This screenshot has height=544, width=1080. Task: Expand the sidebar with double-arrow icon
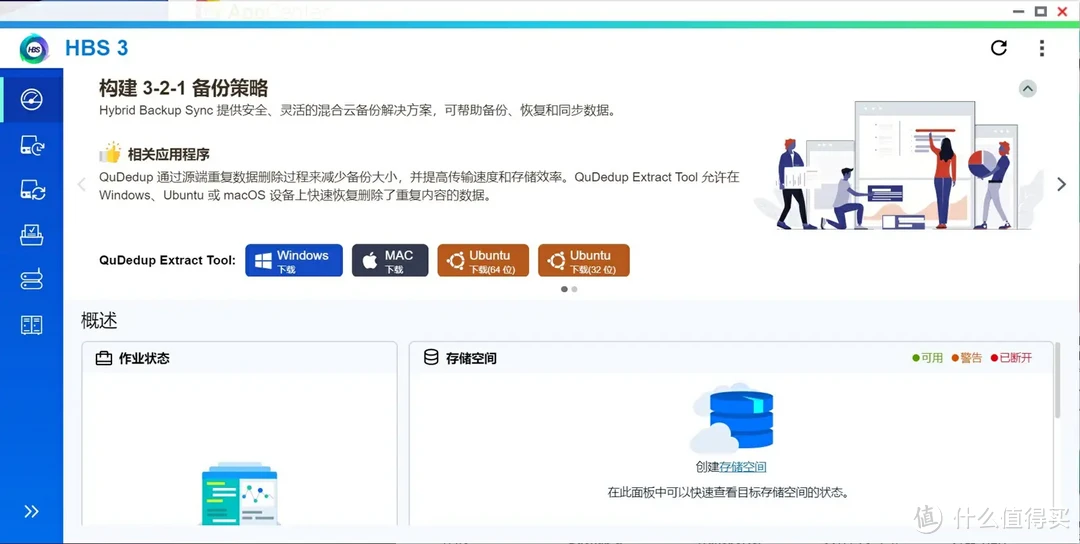click(x=31, y=511)
